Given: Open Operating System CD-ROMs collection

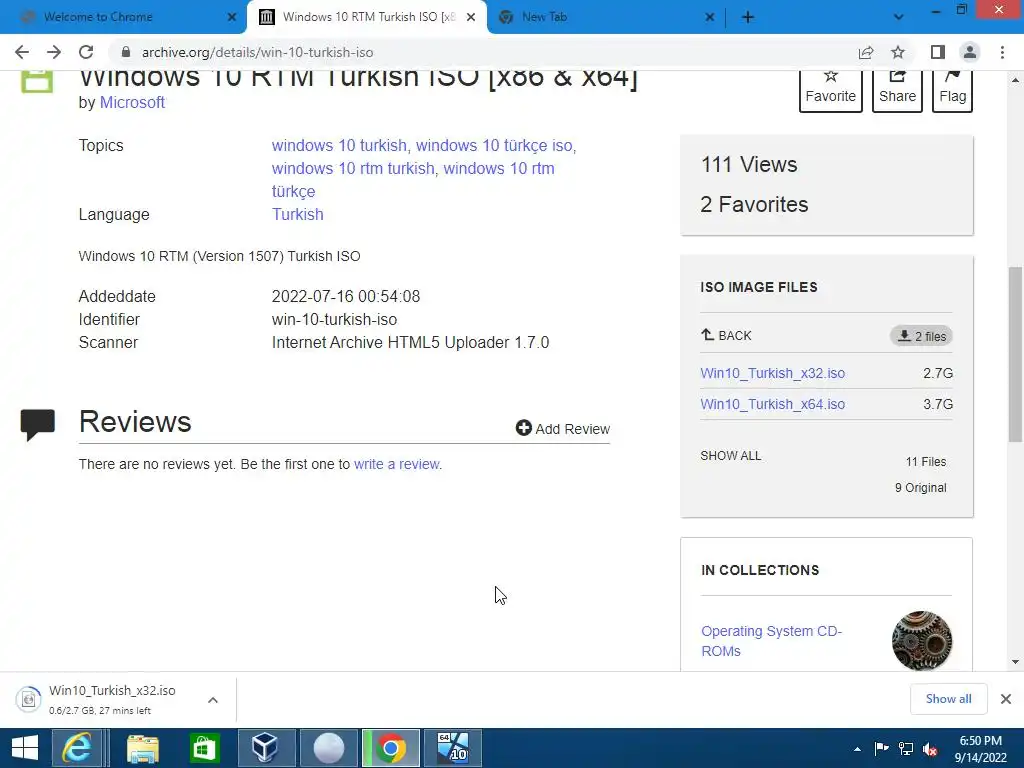Looking at the screenshot, I should 771,641.
